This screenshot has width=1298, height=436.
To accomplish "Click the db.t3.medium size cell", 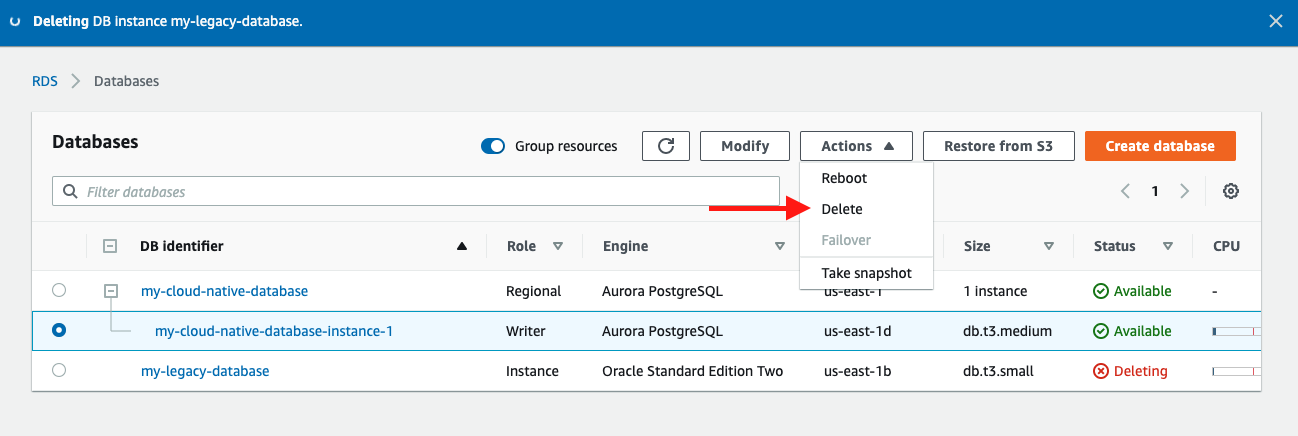I will click(1007, 331).
